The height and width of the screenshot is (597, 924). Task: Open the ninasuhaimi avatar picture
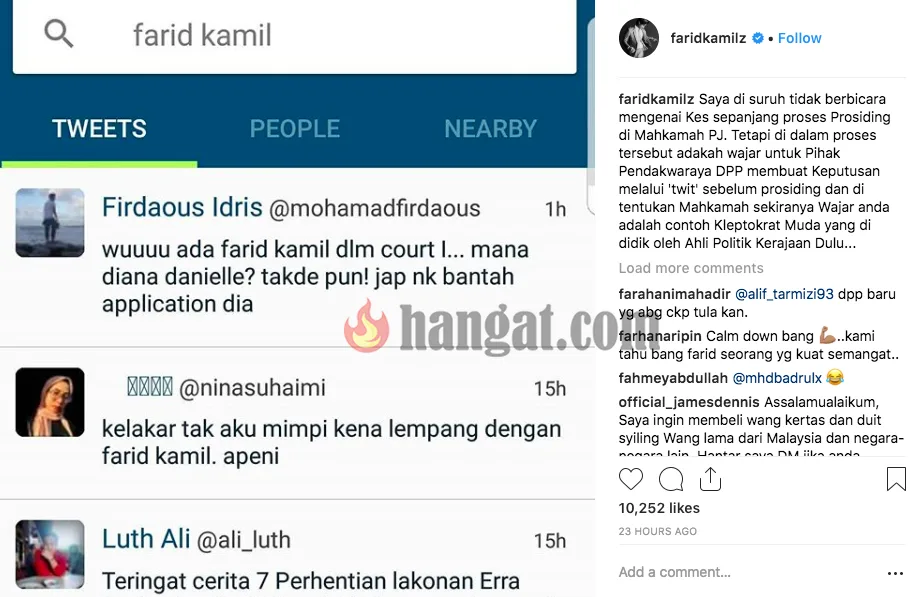point(50,402)
